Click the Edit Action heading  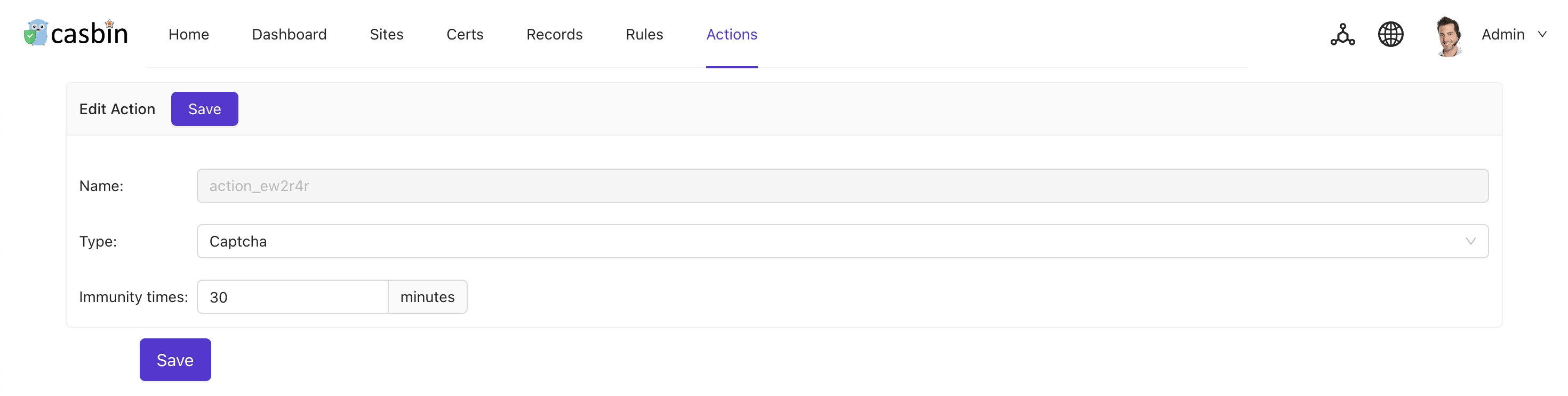coord(117,108)
